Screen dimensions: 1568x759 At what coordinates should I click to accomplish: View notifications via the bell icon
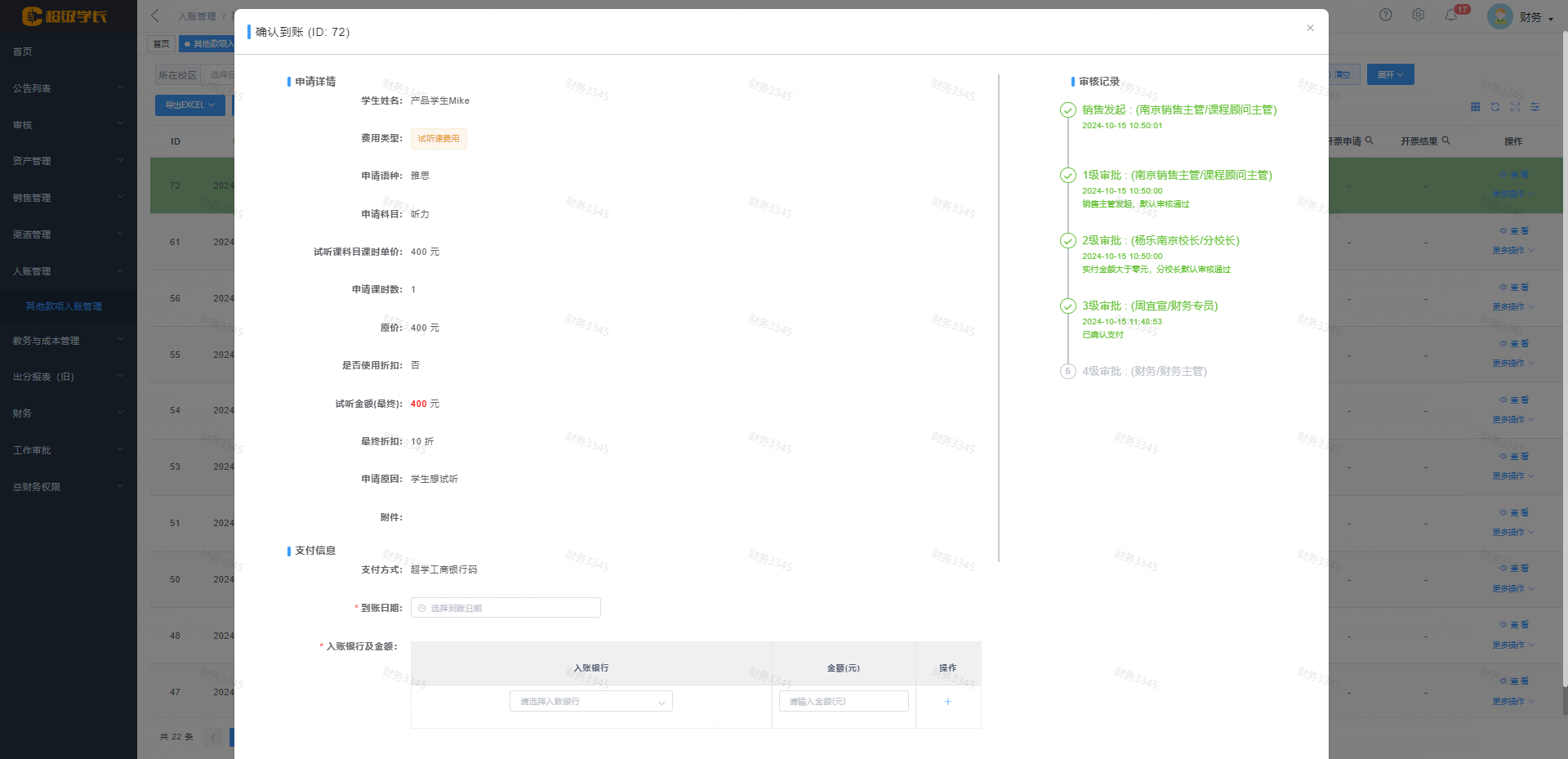click(1452, 15)
